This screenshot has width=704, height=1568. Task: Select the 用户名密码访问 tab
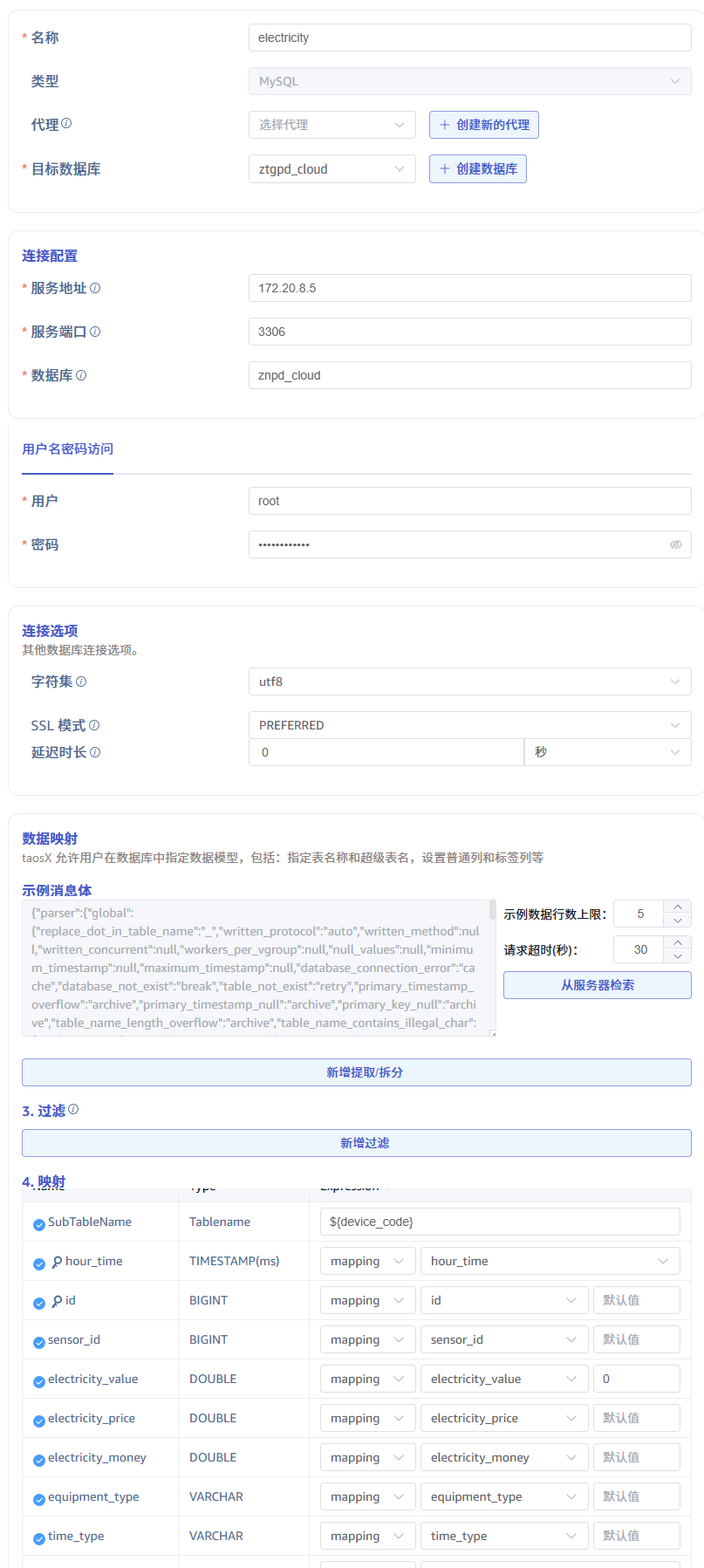tap(68, 449)
